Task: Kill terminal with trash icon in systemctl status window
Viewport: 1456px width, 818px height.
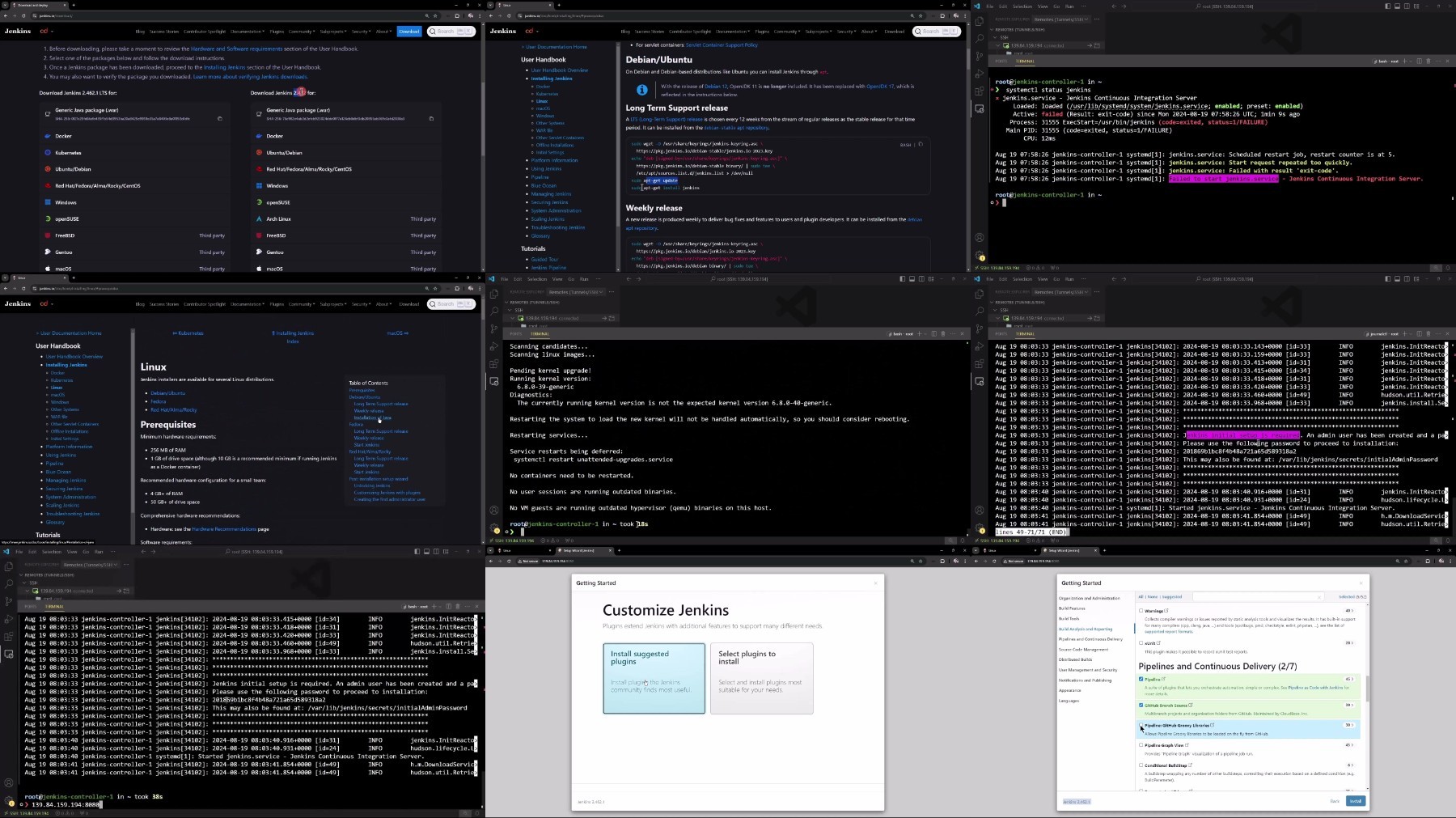Action: point(1428,61)
